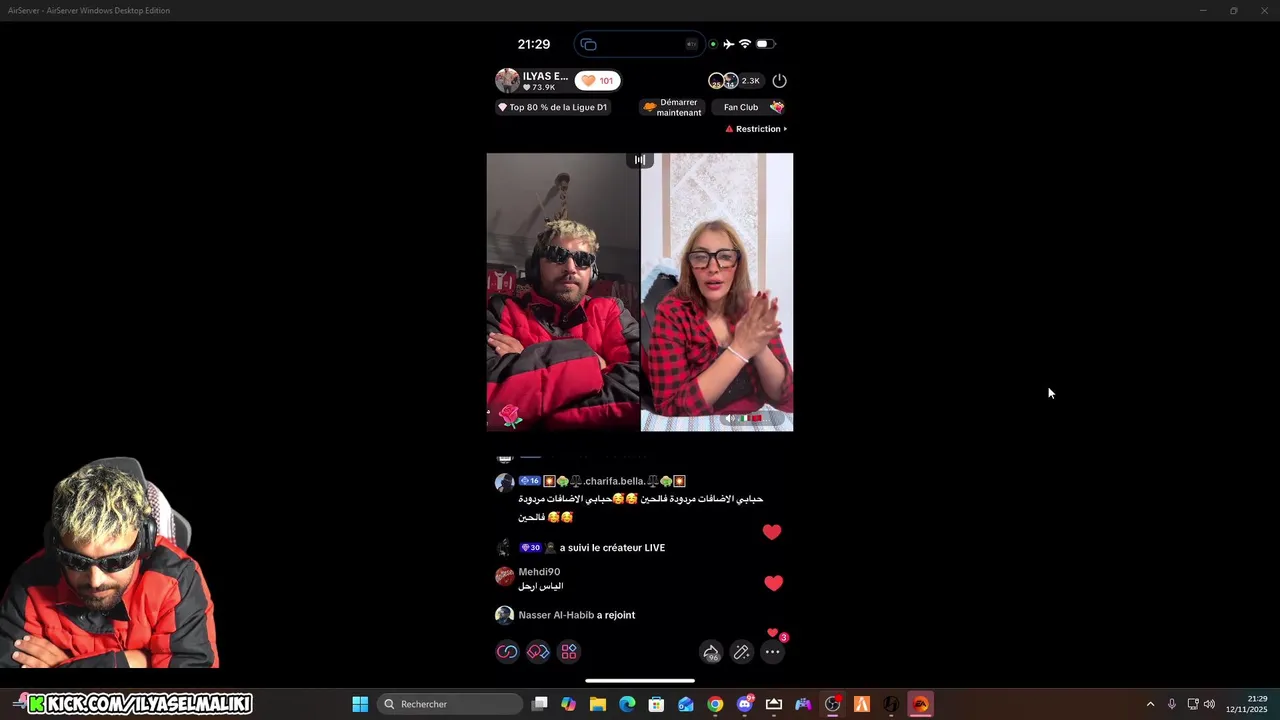Open Google Chrome from taskbar
1280x720 pixels.
point(715,704)
